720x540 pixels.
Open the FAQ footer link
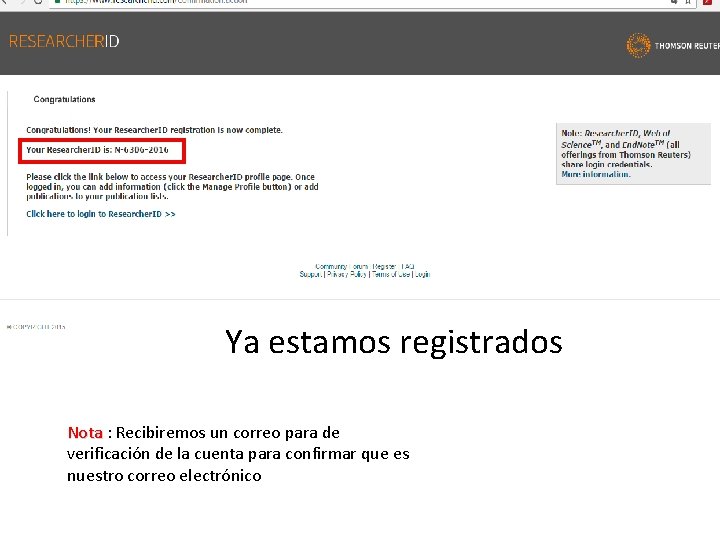(408, 266)
